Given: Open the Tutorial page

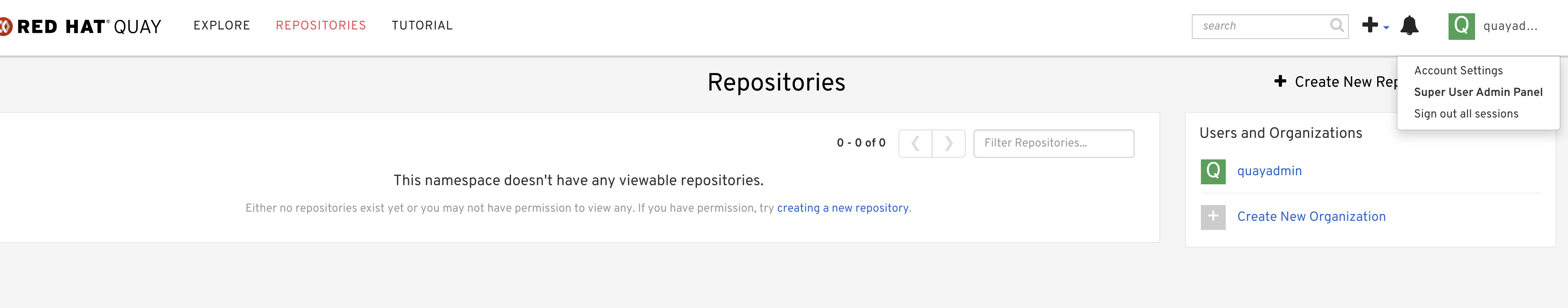Looking at the screenshot, I should [422, 26].
